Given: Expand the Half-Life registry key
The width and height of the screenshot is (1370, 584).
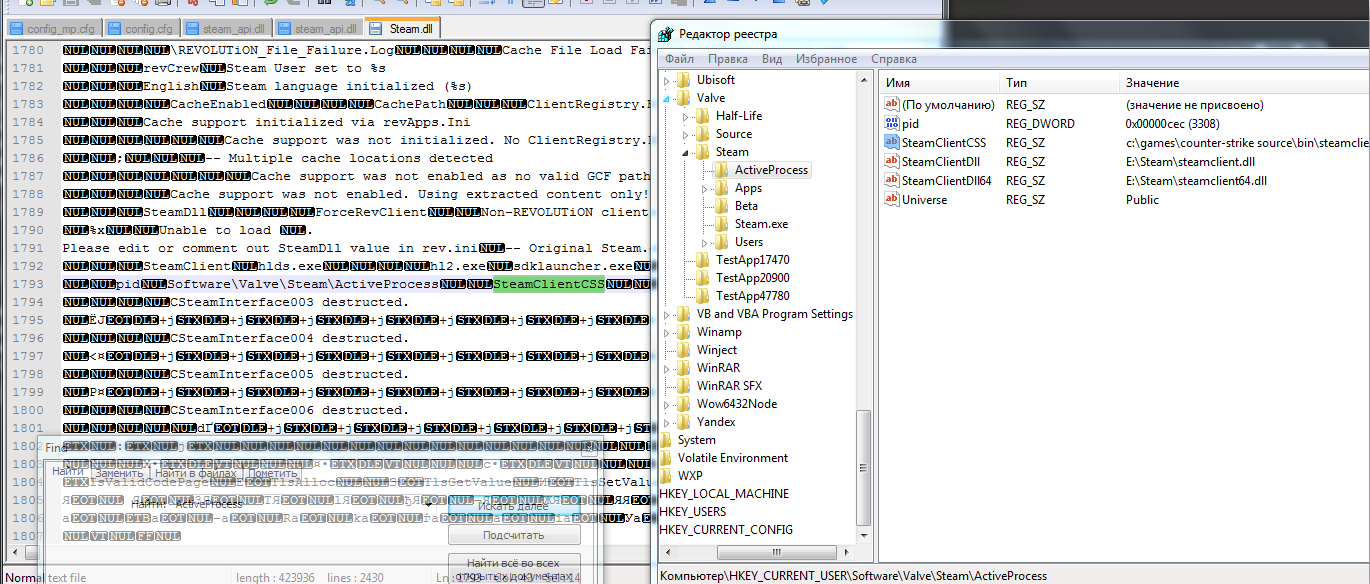Looking at the screenshot, I should [x=686, y=116].
